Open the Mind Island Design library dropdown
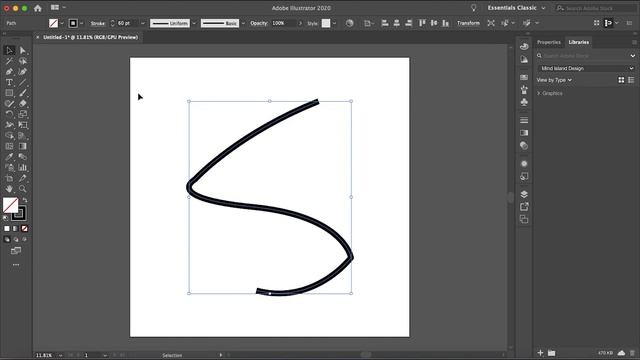The height and width of the screenshot is (360, 640). pos(586,68)
